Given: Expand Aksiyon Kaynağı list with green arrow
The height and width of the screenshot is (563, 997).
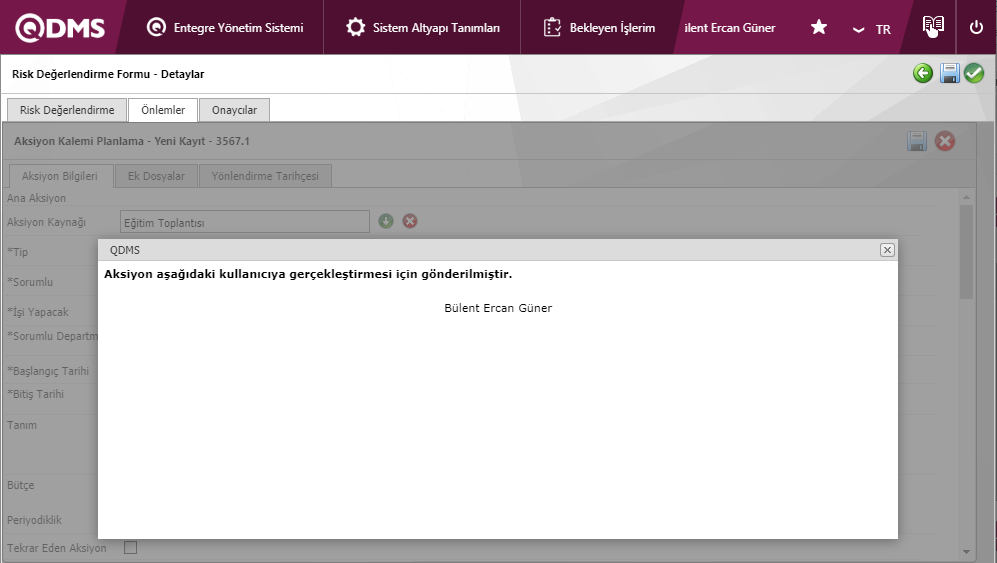Looking at the screenshot, I should [386, 221].
